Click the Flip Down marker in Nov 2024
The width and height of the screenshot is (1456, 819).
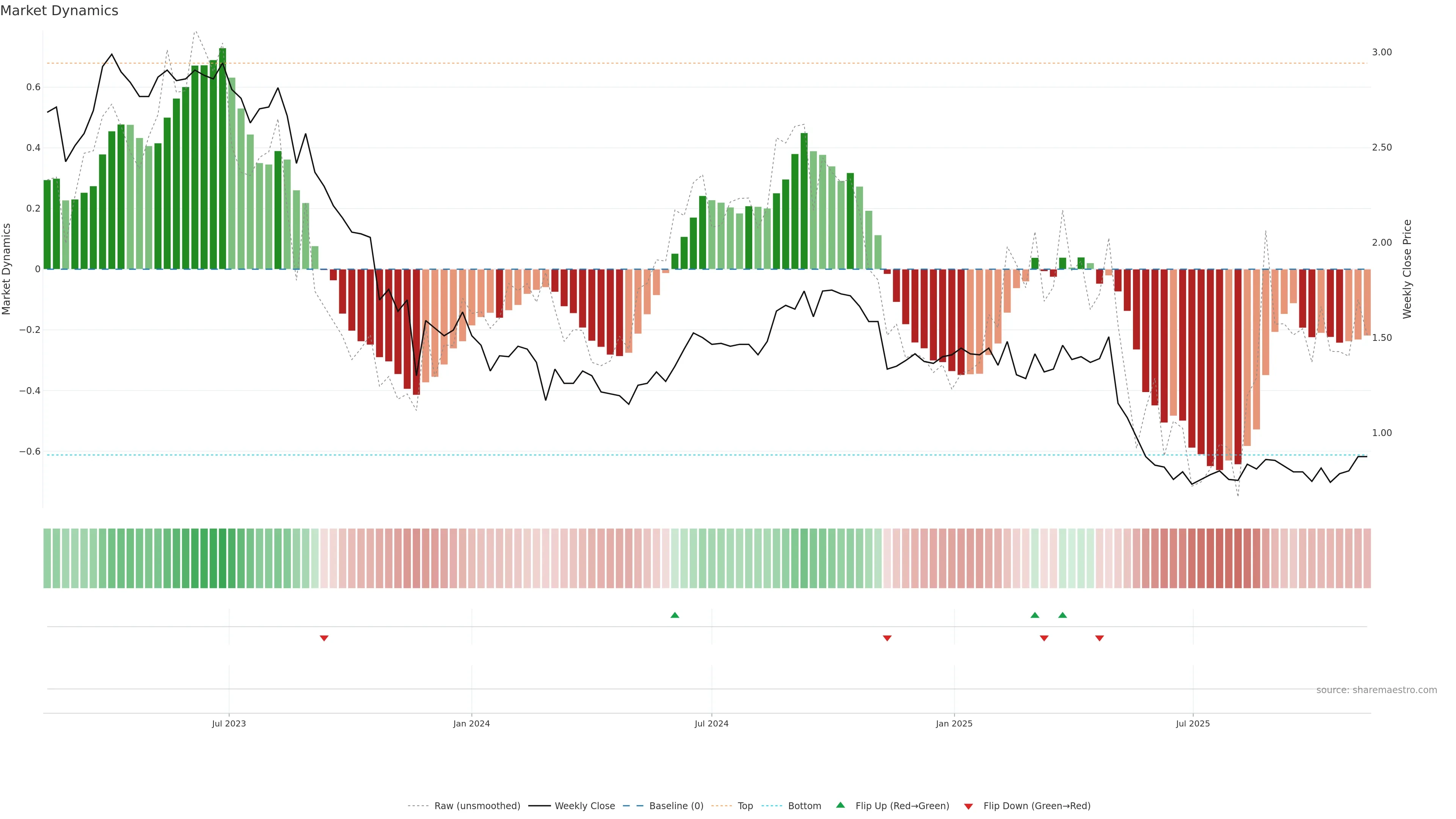(887, 638)
